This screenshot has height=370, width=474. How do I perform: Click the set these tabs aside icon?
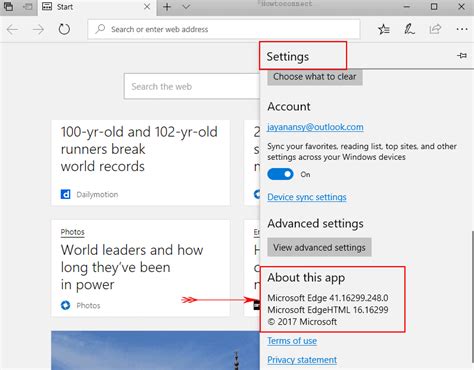click(28, 7)
